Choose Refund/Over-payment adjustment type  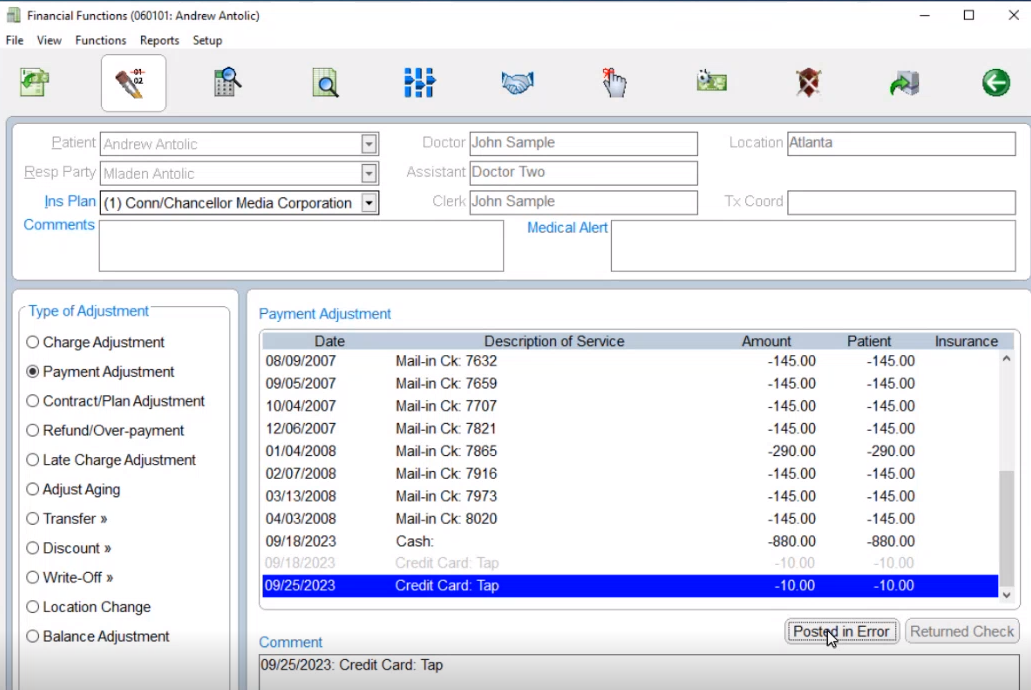click(x=33, y=430)
